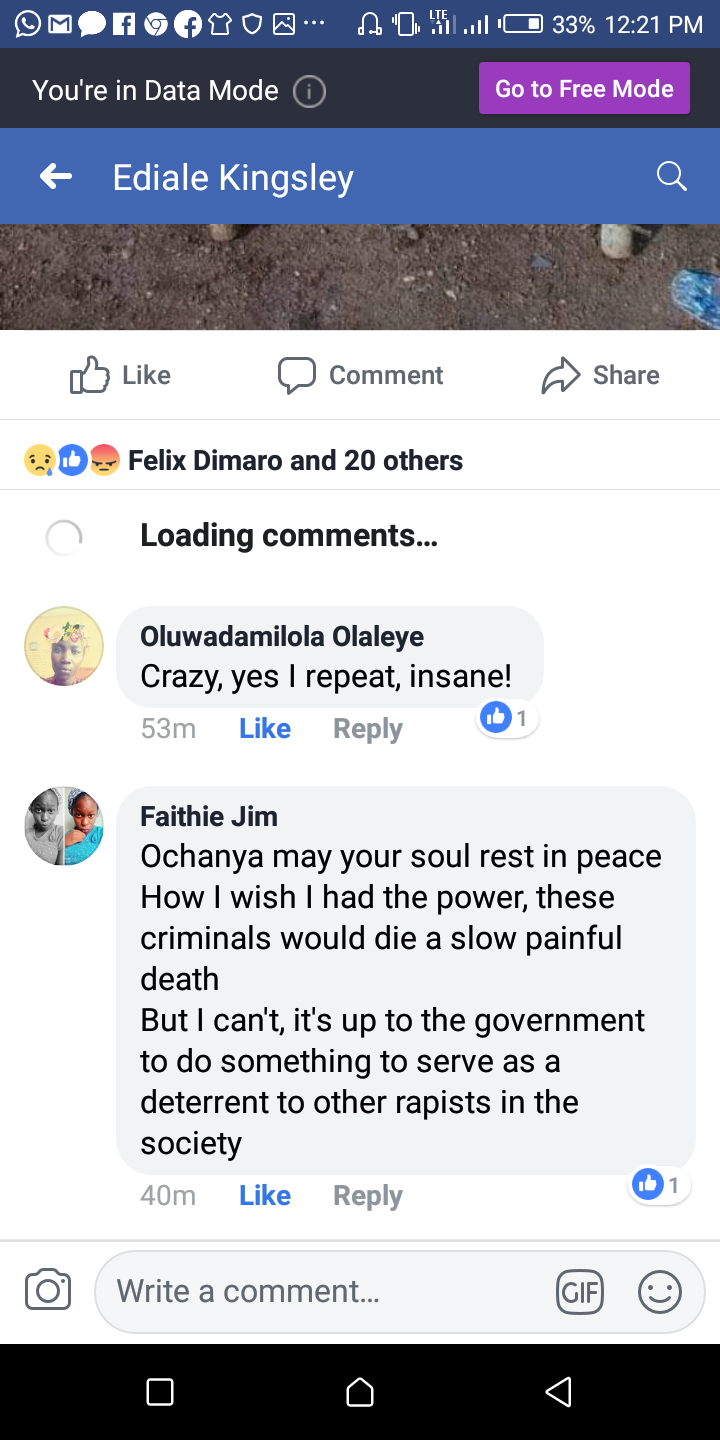Open Faithie Jim's profile picture
Screen dimensions: 720x1440
[64, 826]
